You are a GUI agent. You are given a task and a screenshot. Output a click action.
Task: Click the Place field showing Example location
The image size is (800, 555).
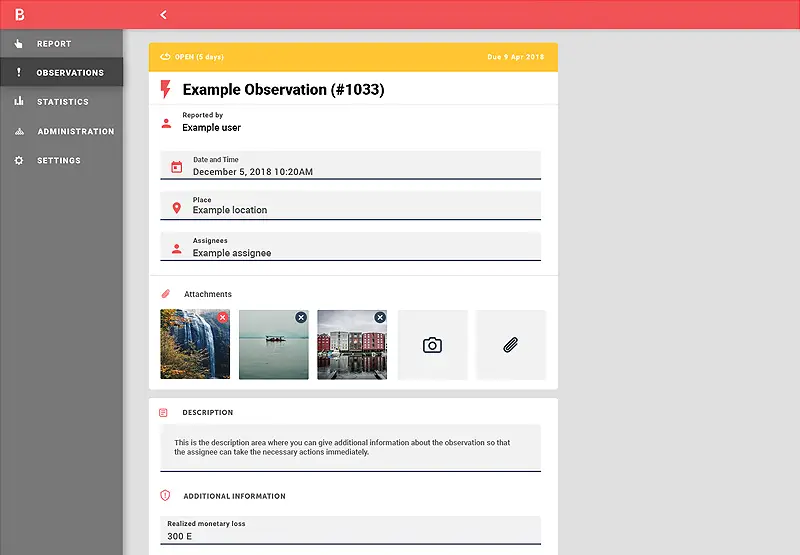coord(360,206)
